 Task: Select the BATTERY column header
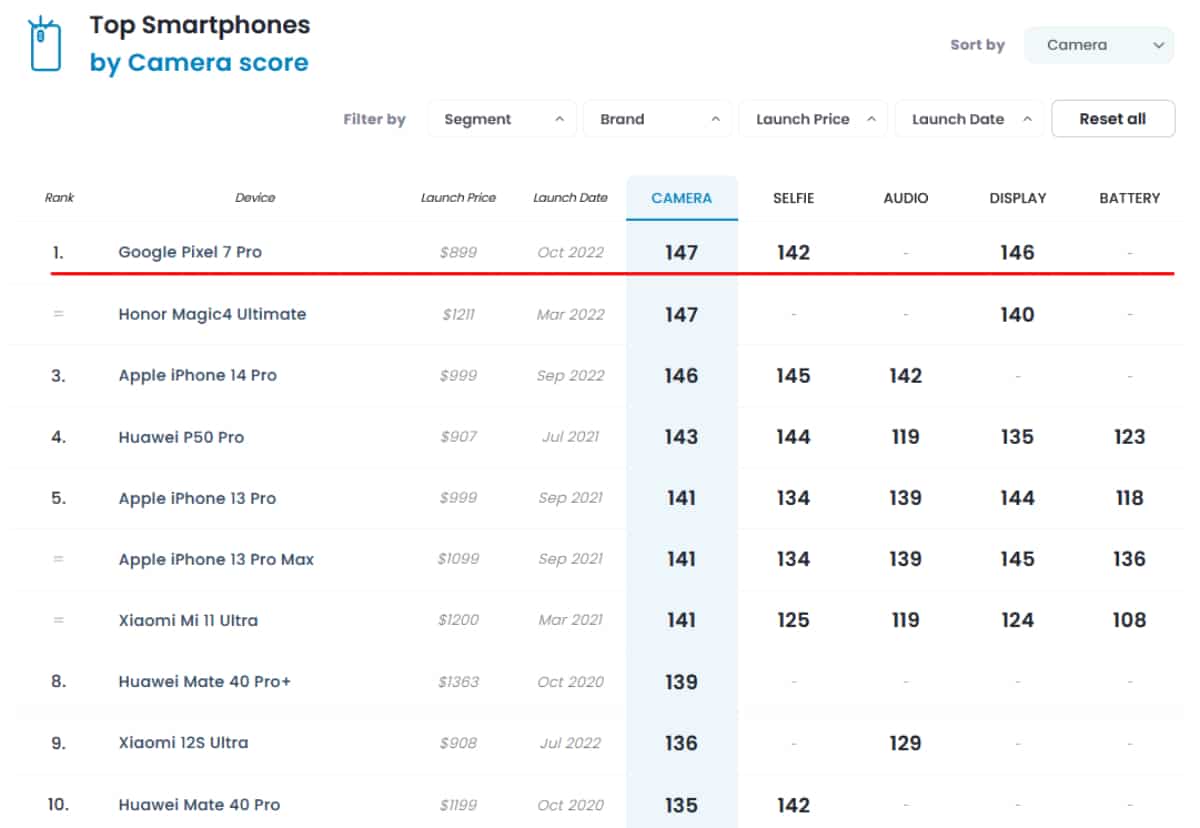(x=1129, y=198)
